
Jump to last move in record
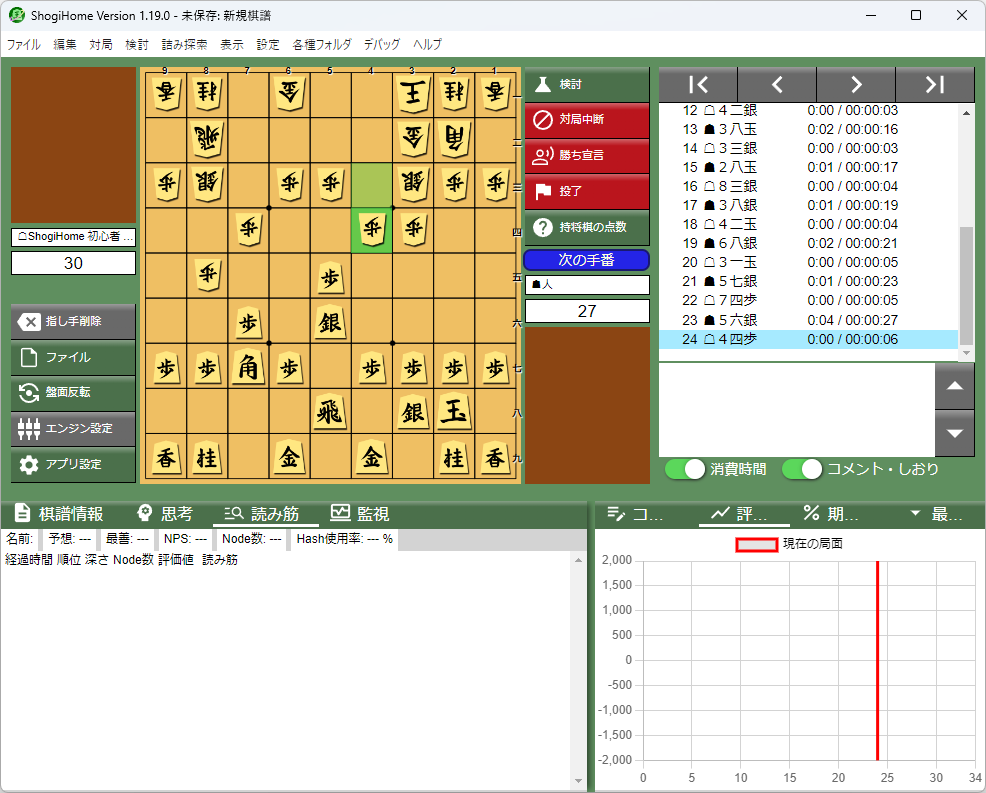(935, 84)
